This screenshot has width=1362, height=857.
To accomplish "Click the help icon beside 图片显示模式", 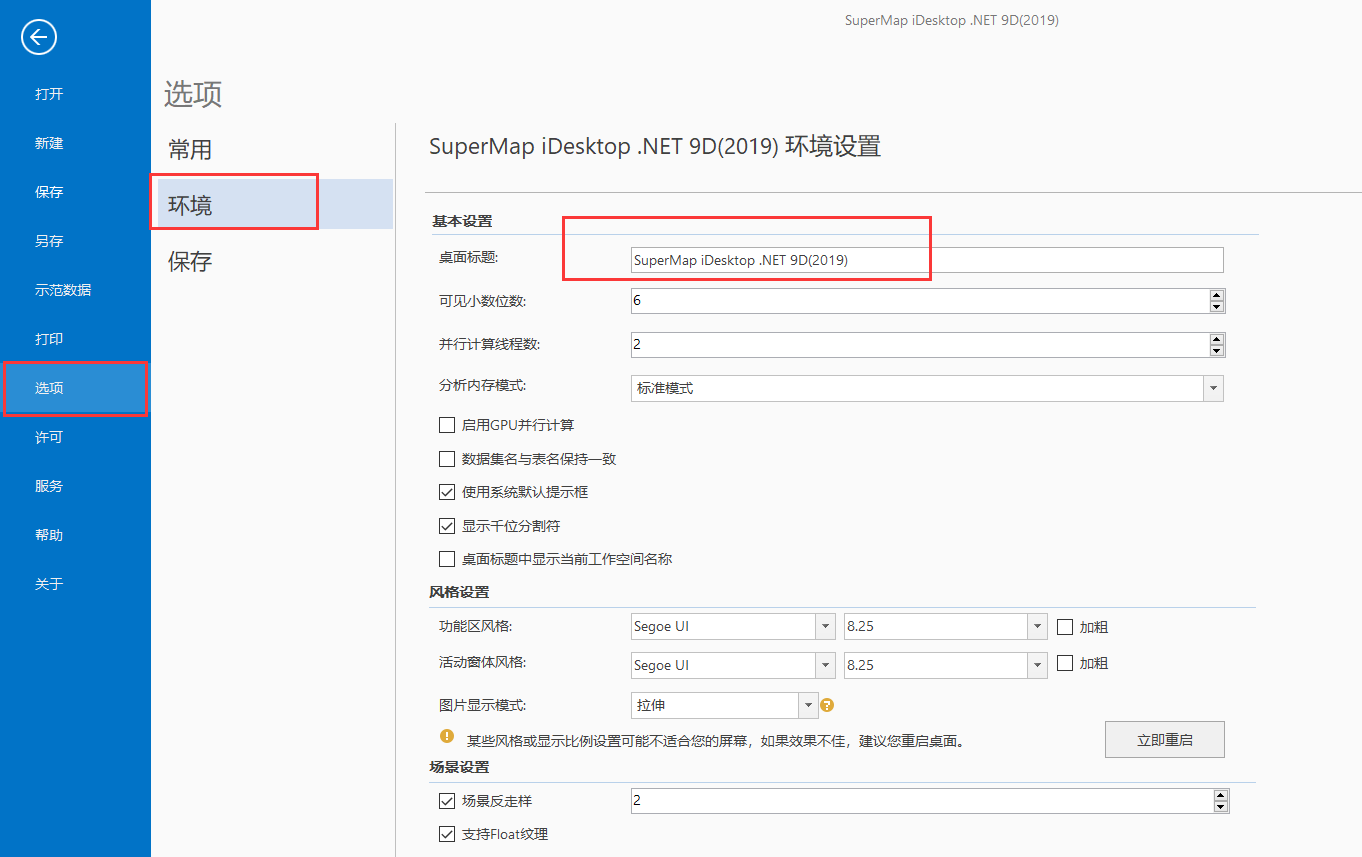I will point(827,705).
